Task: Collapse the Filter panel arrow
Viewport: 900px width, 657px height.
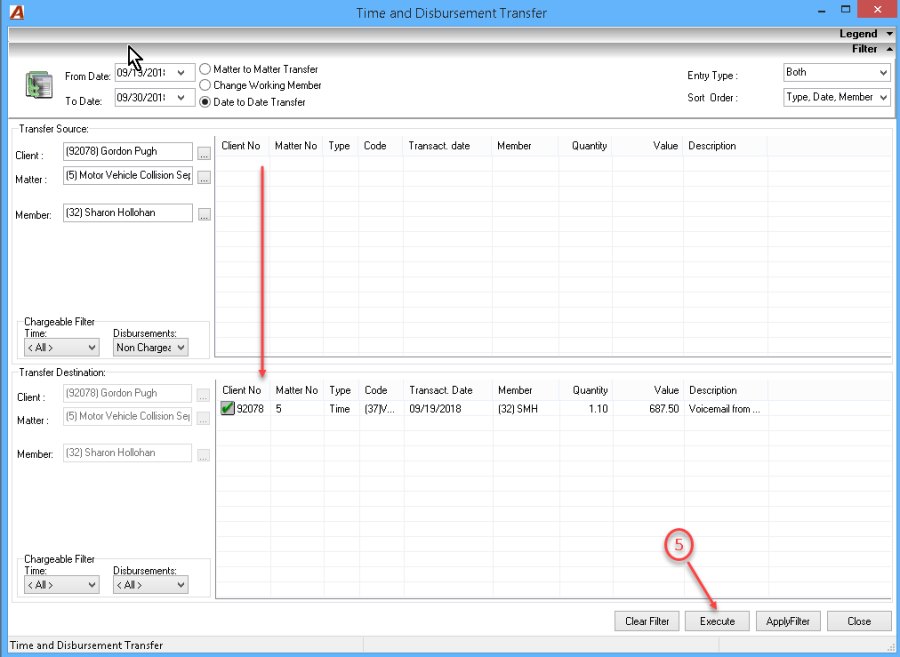Action: point(889,49)
